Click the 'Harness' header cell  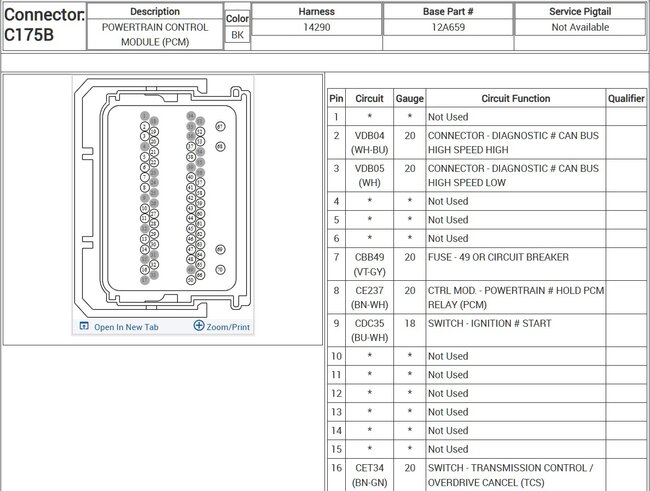[316, 11]
